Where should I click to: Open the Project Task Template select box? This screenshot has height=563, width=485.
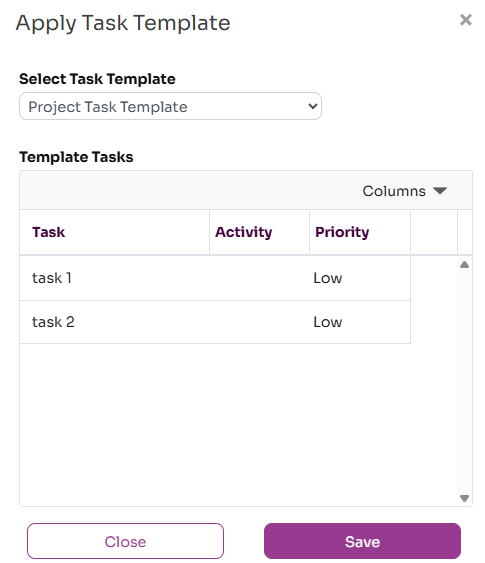coord(170,106)
